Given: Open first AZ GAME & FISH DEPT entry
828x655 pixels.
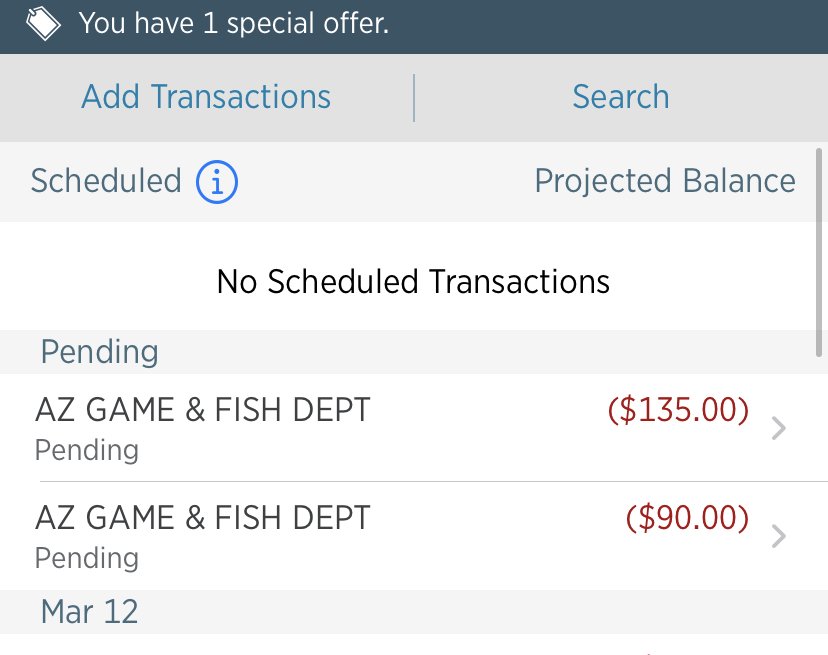Looking at the screenshot, I should click(x=414, y=428).
